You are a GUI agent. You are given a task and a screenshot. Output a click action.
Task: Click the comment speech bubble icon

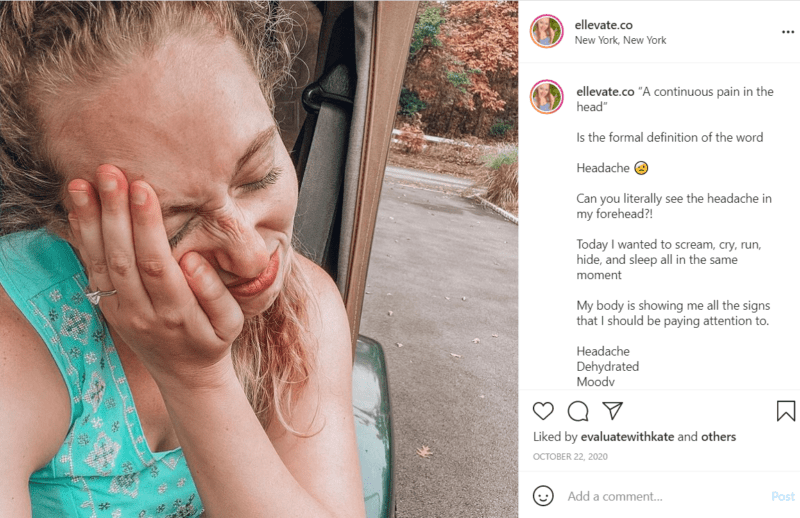tap(578, 411)
